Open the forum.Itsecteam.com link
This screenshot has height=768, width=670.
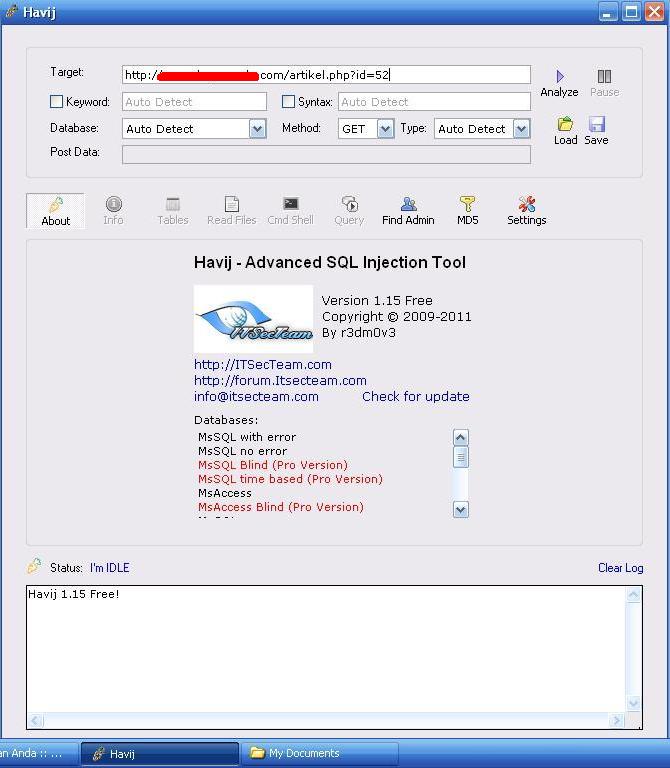[280, 381]
